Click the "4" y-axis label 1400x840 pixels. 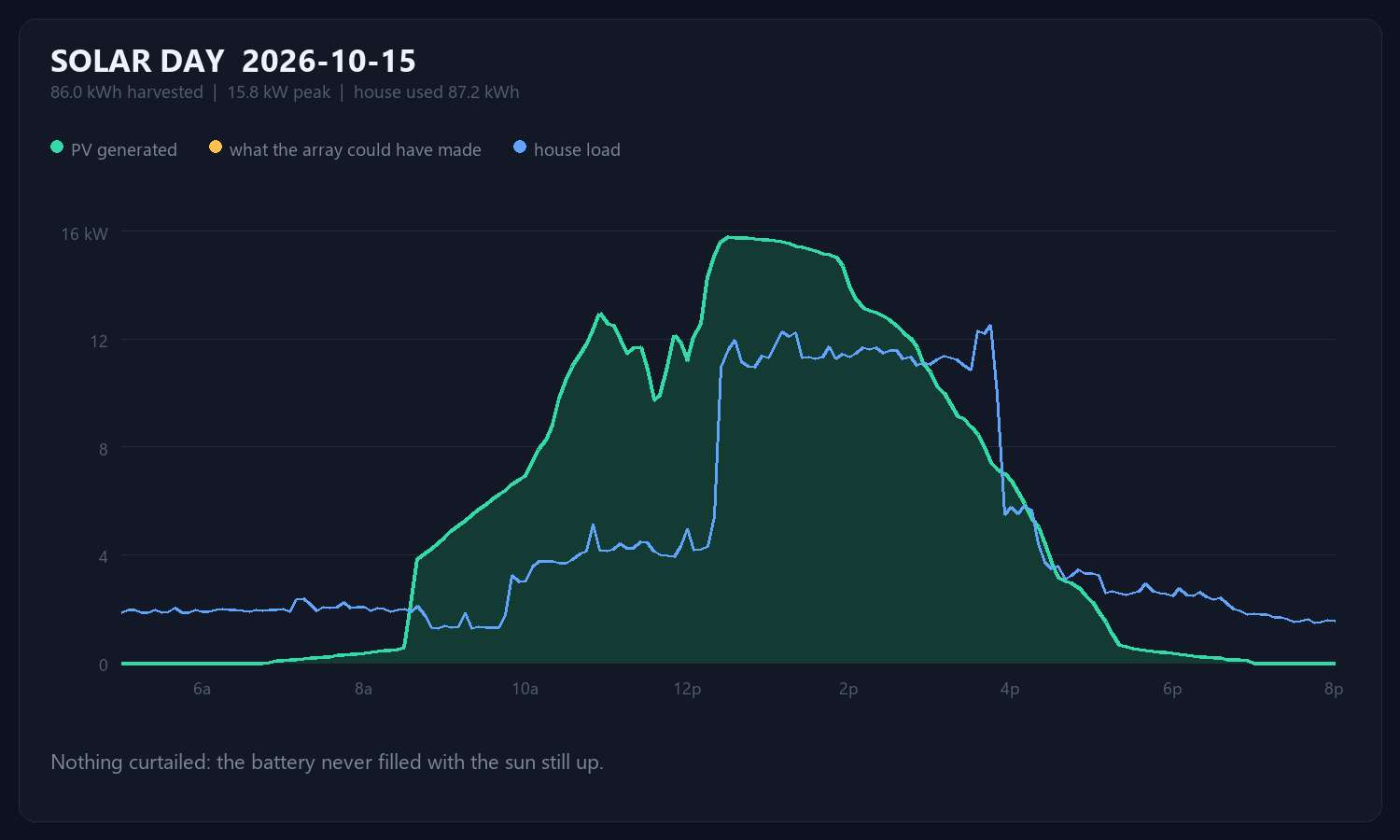tap(104, 556)
